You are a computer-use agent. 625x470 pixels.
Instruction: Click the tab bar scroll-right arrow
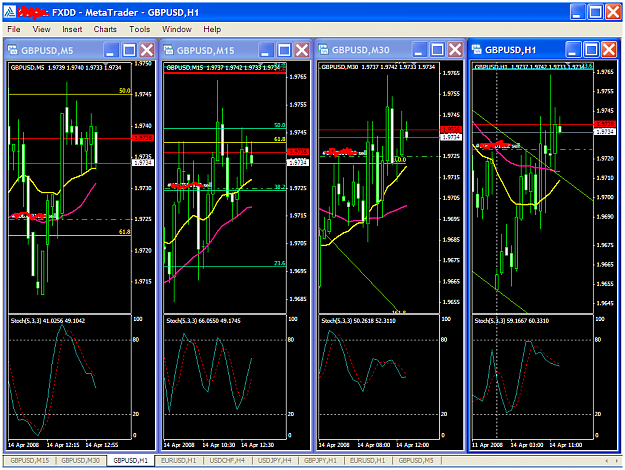pyautogui.click(x=615, y=461)
